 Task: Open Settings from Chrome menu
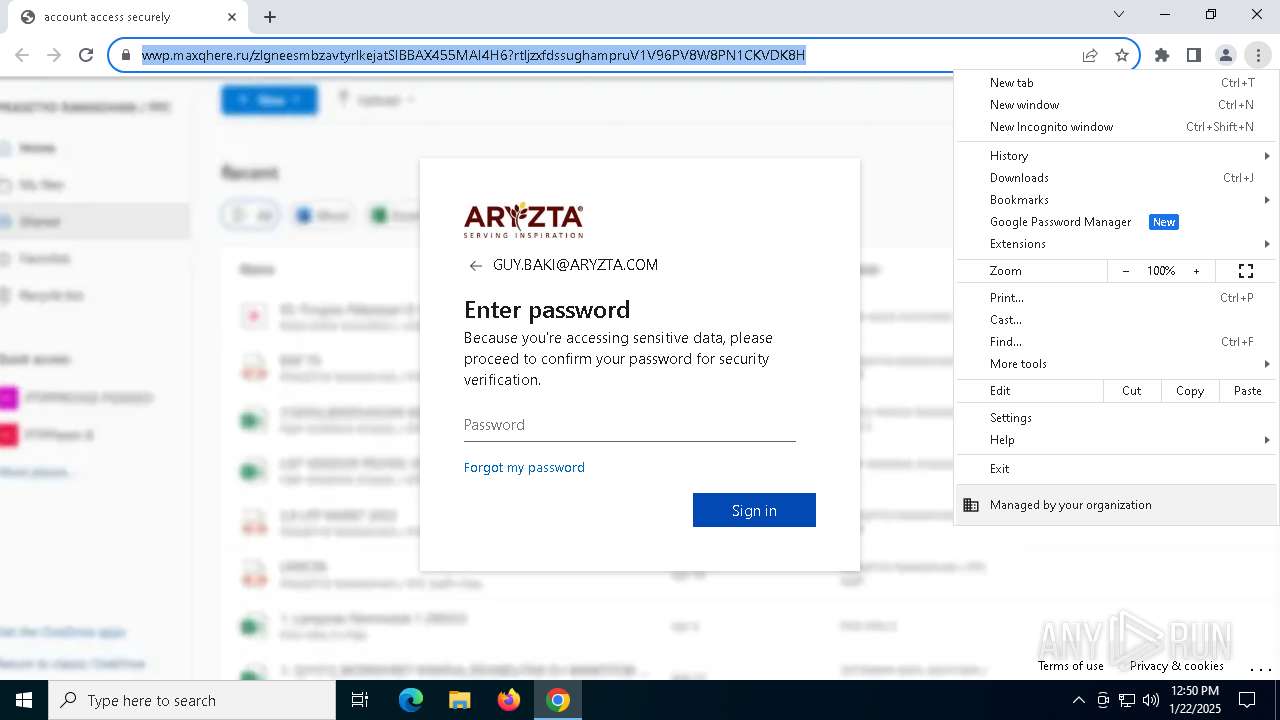click(x=1116, y=418)
